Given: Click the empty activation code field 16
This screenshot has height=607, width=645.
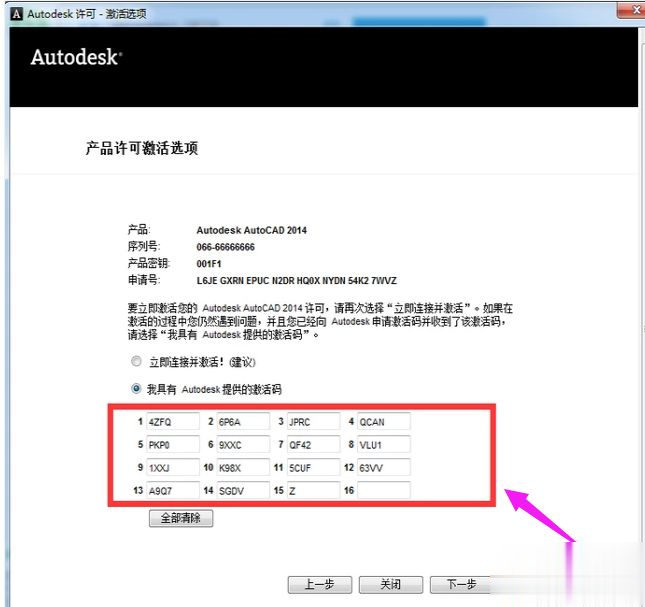Looking at the screenshot, I should coord(384,490).
